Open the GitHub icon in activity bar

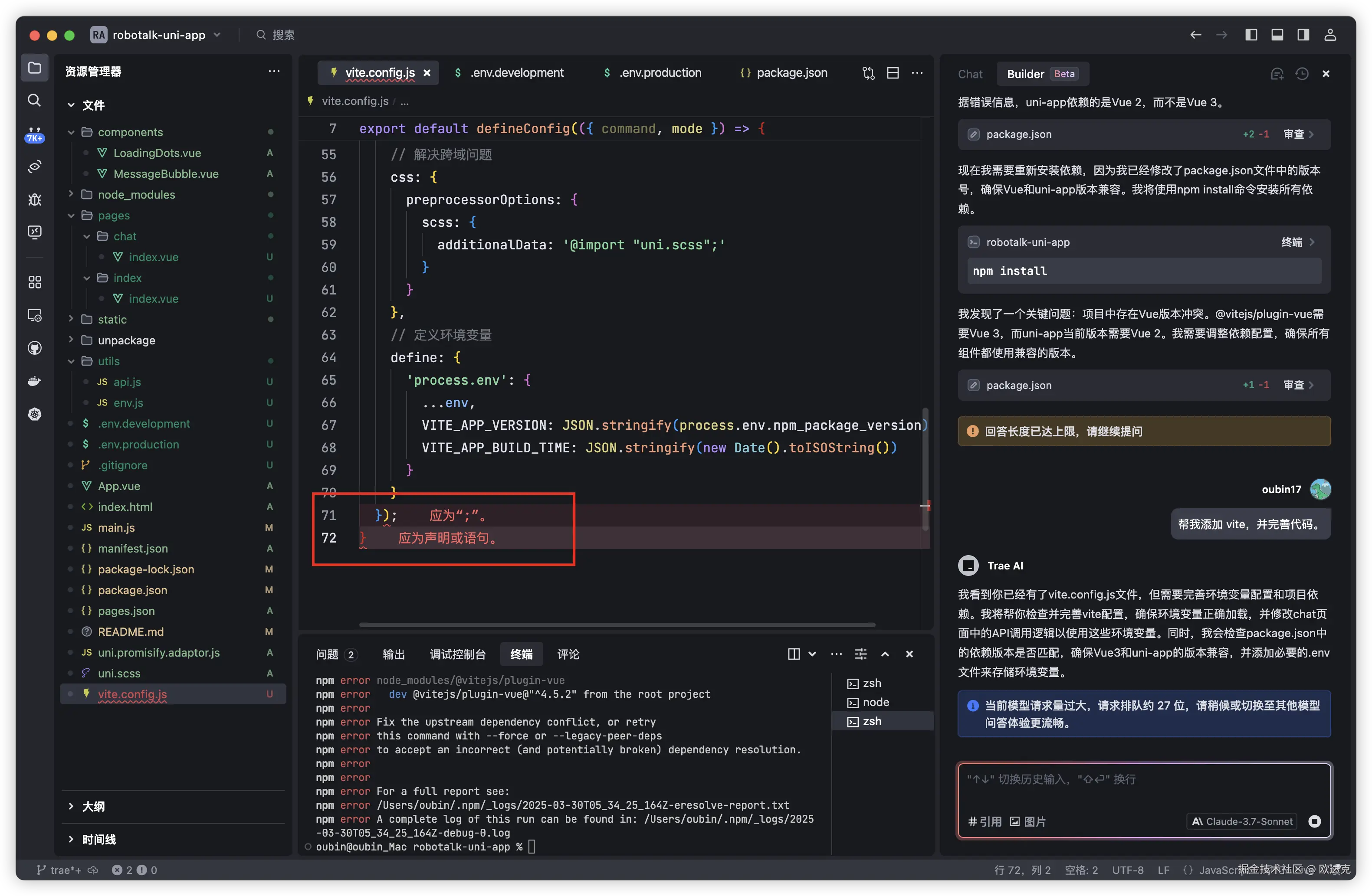tap(35, 348)
